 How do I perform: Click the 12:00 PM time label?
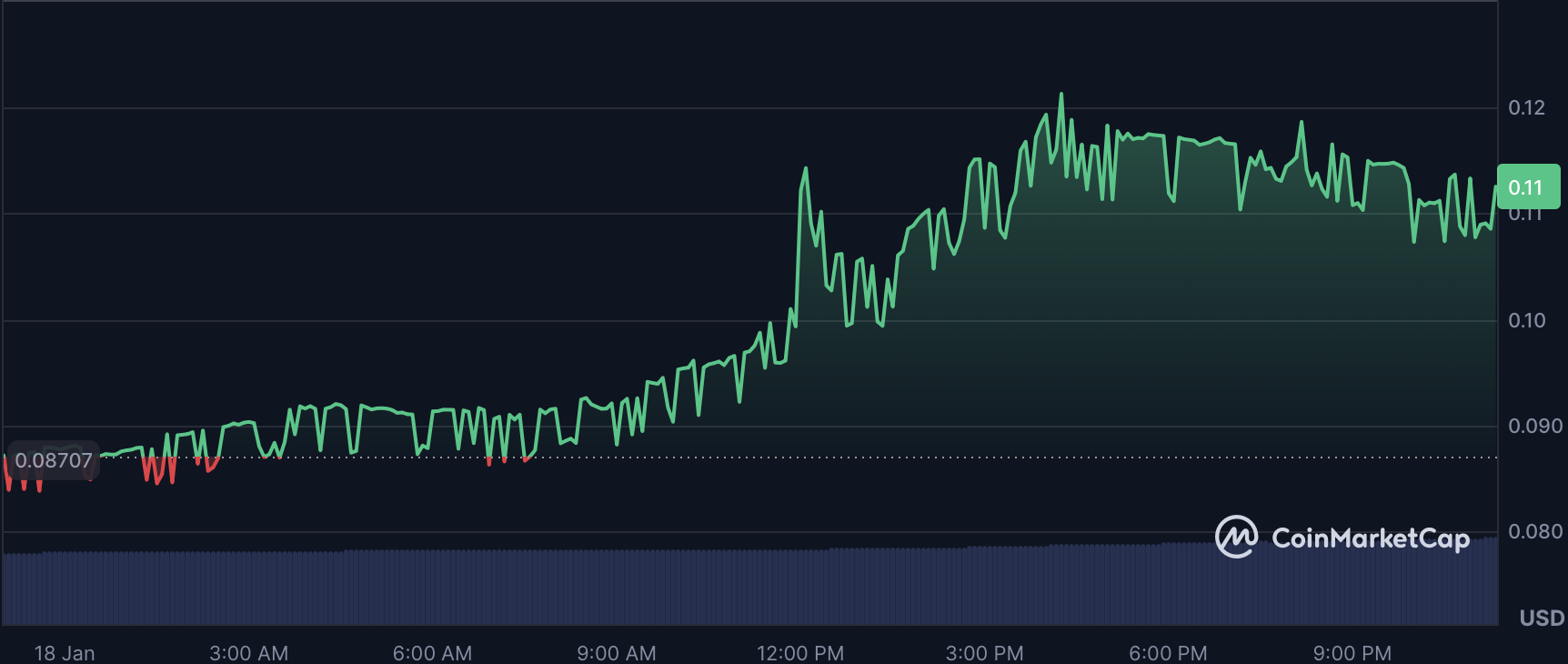point(800,653)
